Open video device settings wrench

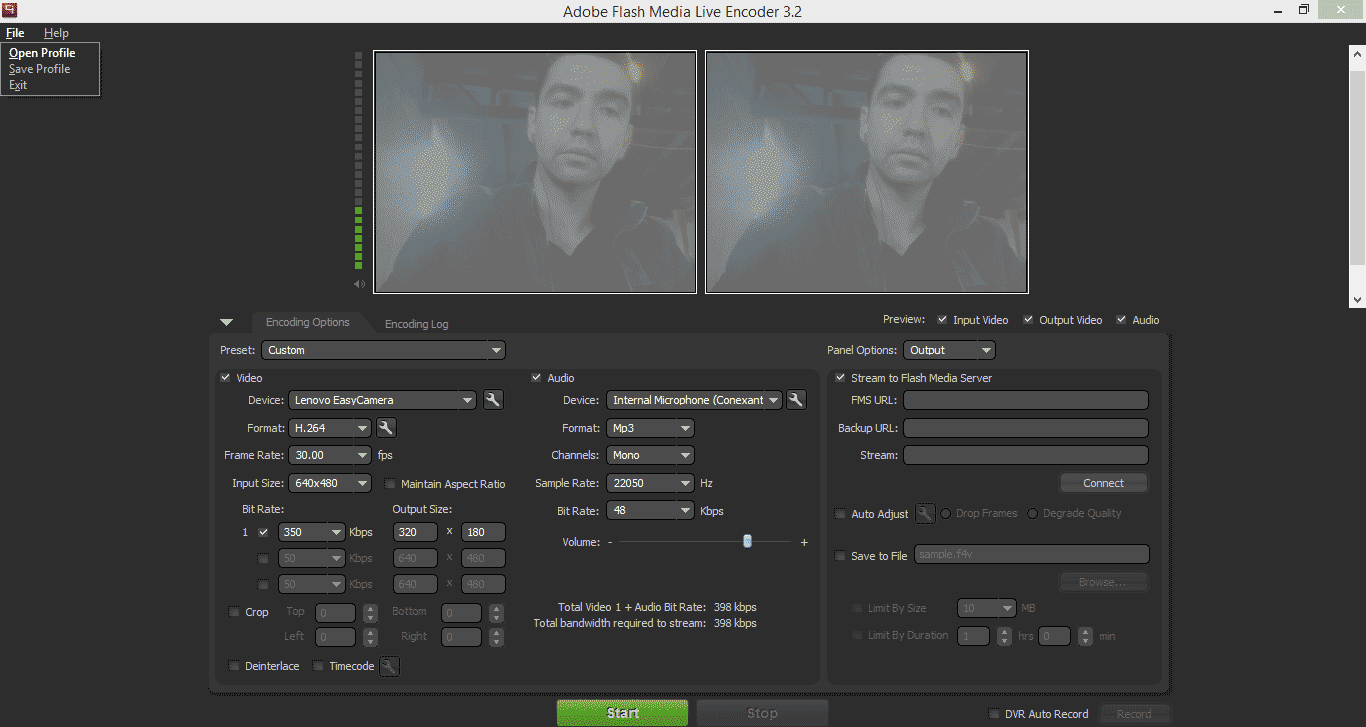point(492,400)
